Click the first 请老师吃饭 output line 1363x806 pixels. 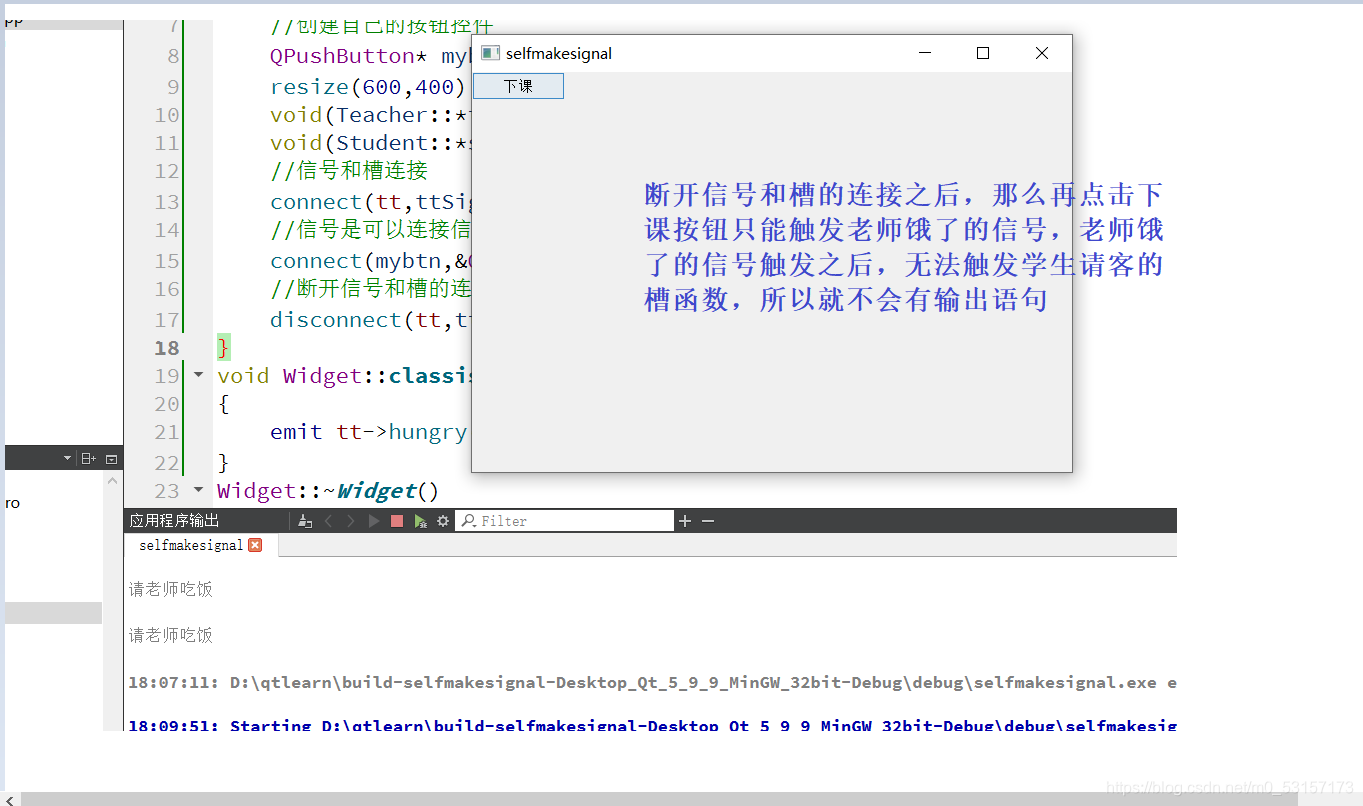tap(171, 589)
